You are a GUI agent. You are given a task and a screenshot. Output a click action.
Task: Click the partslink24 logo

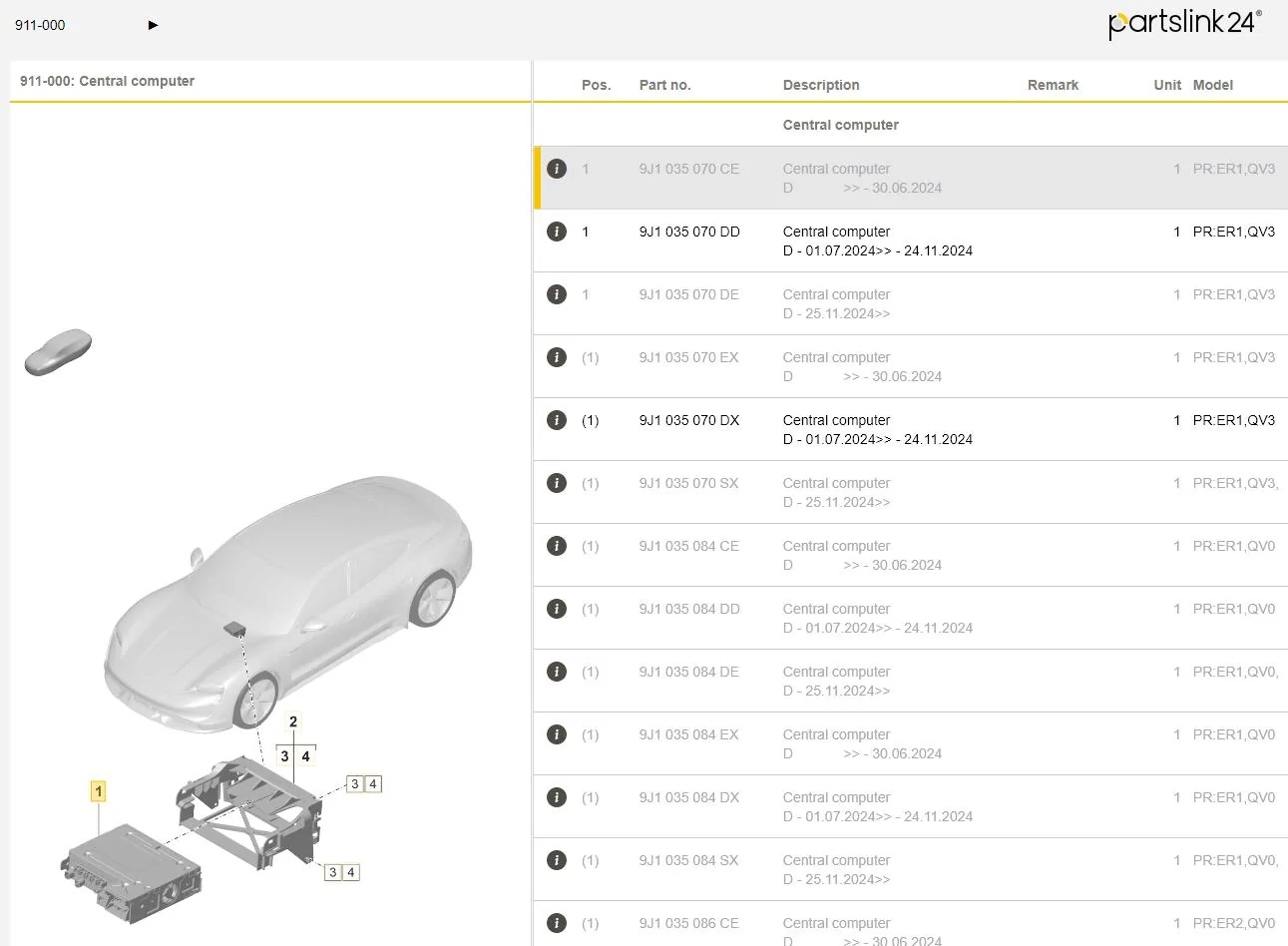click(1185, 24)
